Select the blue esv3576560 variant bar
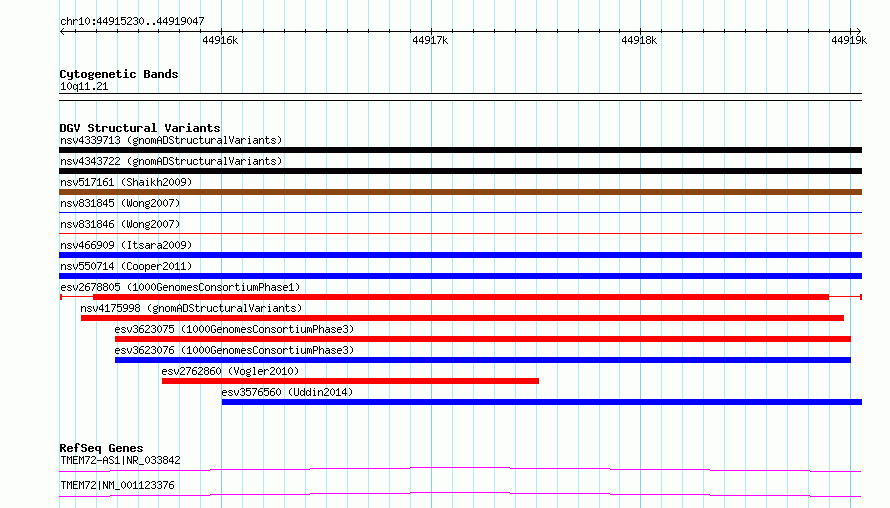The image size is (890, 508). click(x=541, y=402)
